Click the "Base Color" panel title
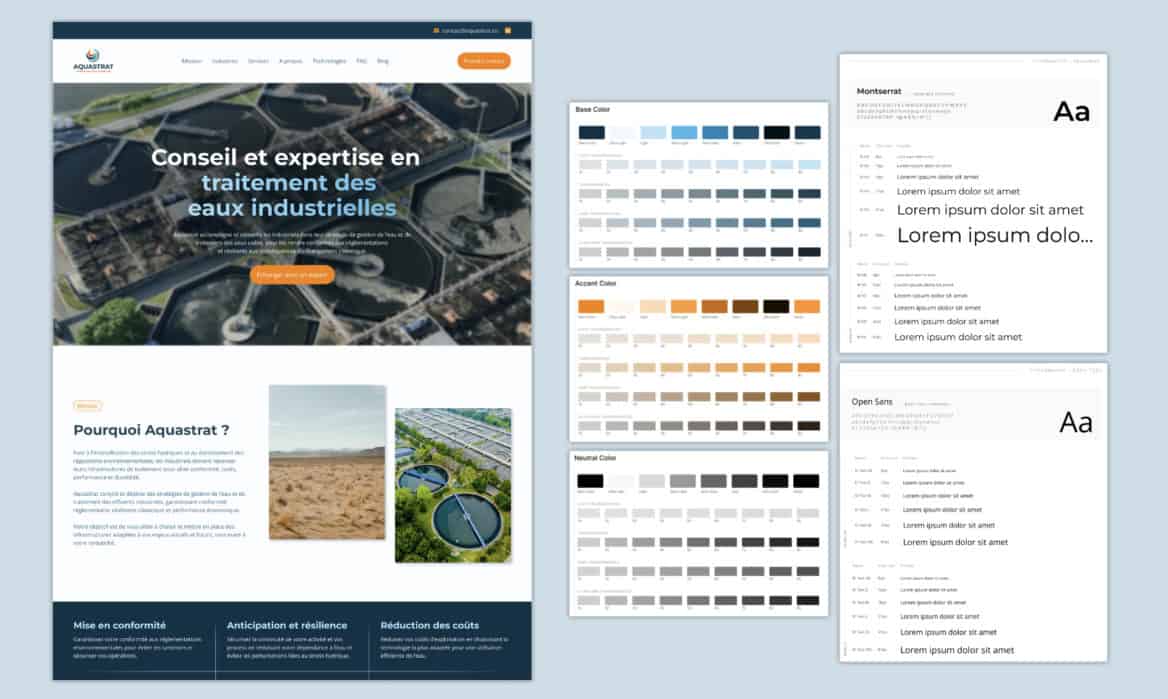 (592, 110)
